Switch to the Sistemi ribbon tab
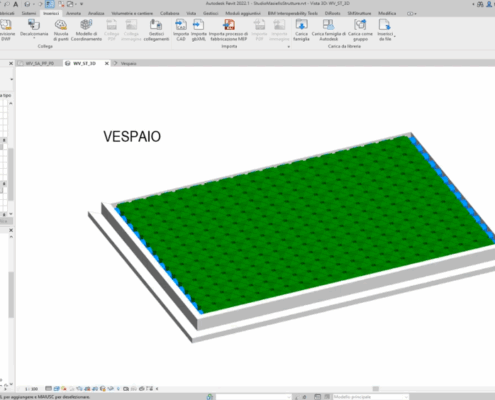This screenshot has height=400, width=495. [x=29, y=13]
